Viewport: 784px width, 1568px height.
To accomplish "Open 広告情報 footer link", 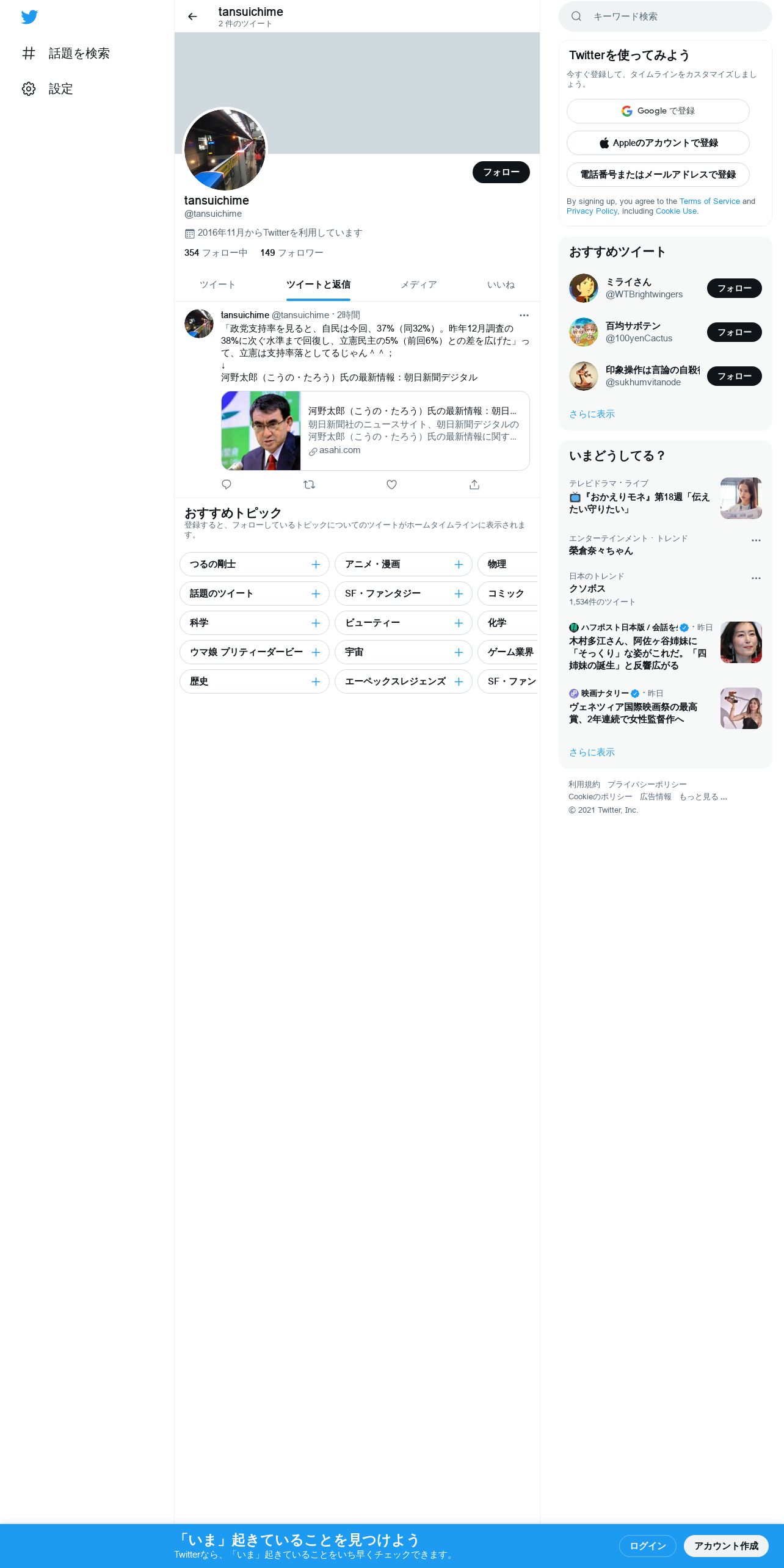I will point(656,797).
